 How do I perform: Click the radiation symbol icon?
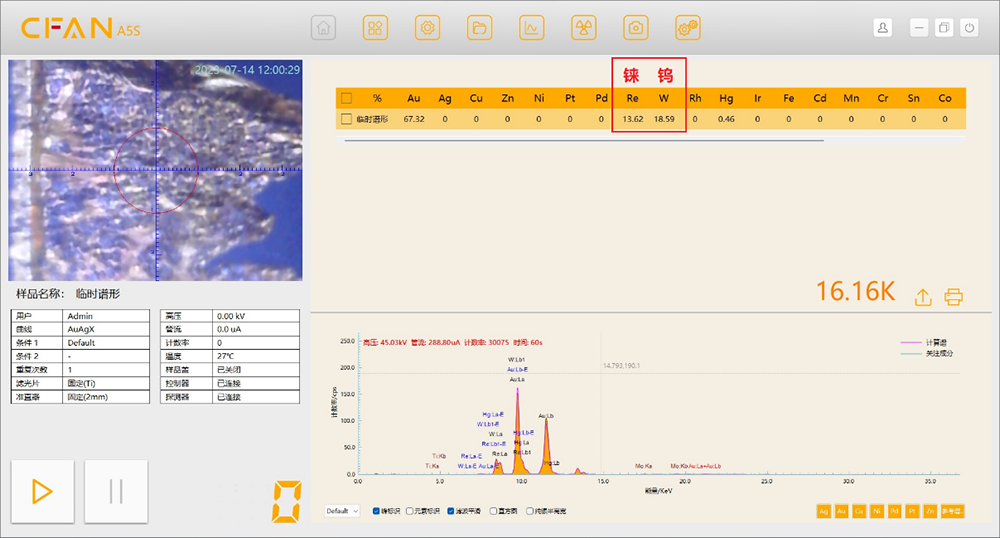tap(583, 28)
